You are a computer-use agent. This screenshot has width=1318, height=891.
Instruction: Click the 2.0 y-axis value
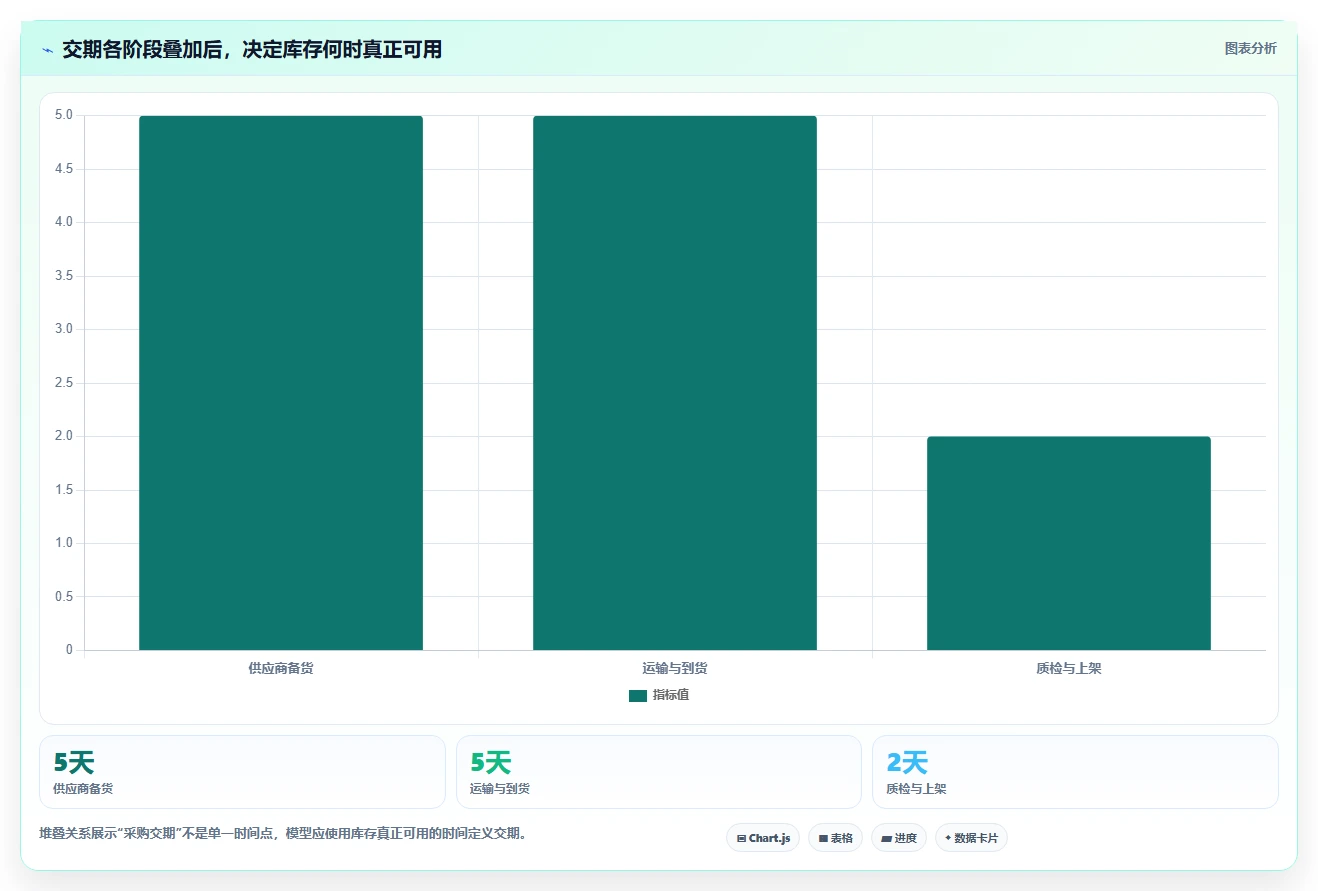(64, 436)
